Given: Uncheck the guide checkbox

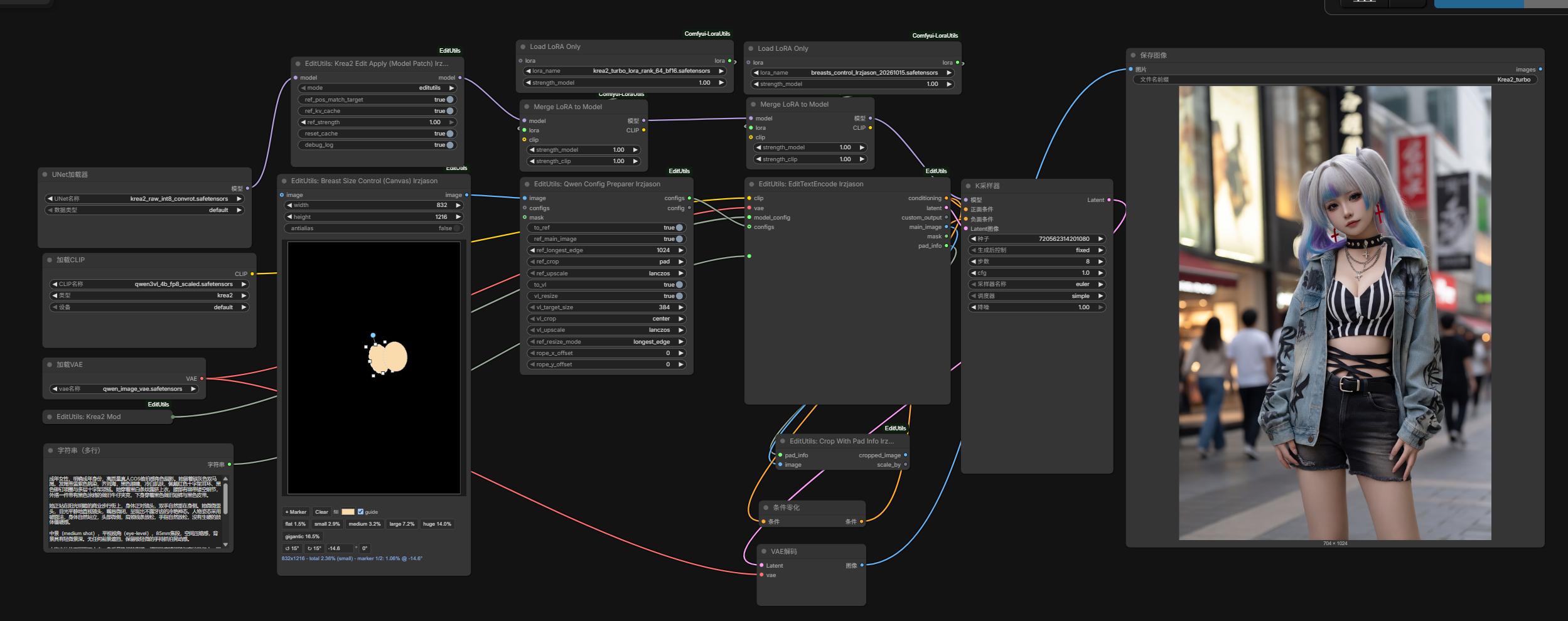Looking at the screenshot, I should tap(360, 512).
